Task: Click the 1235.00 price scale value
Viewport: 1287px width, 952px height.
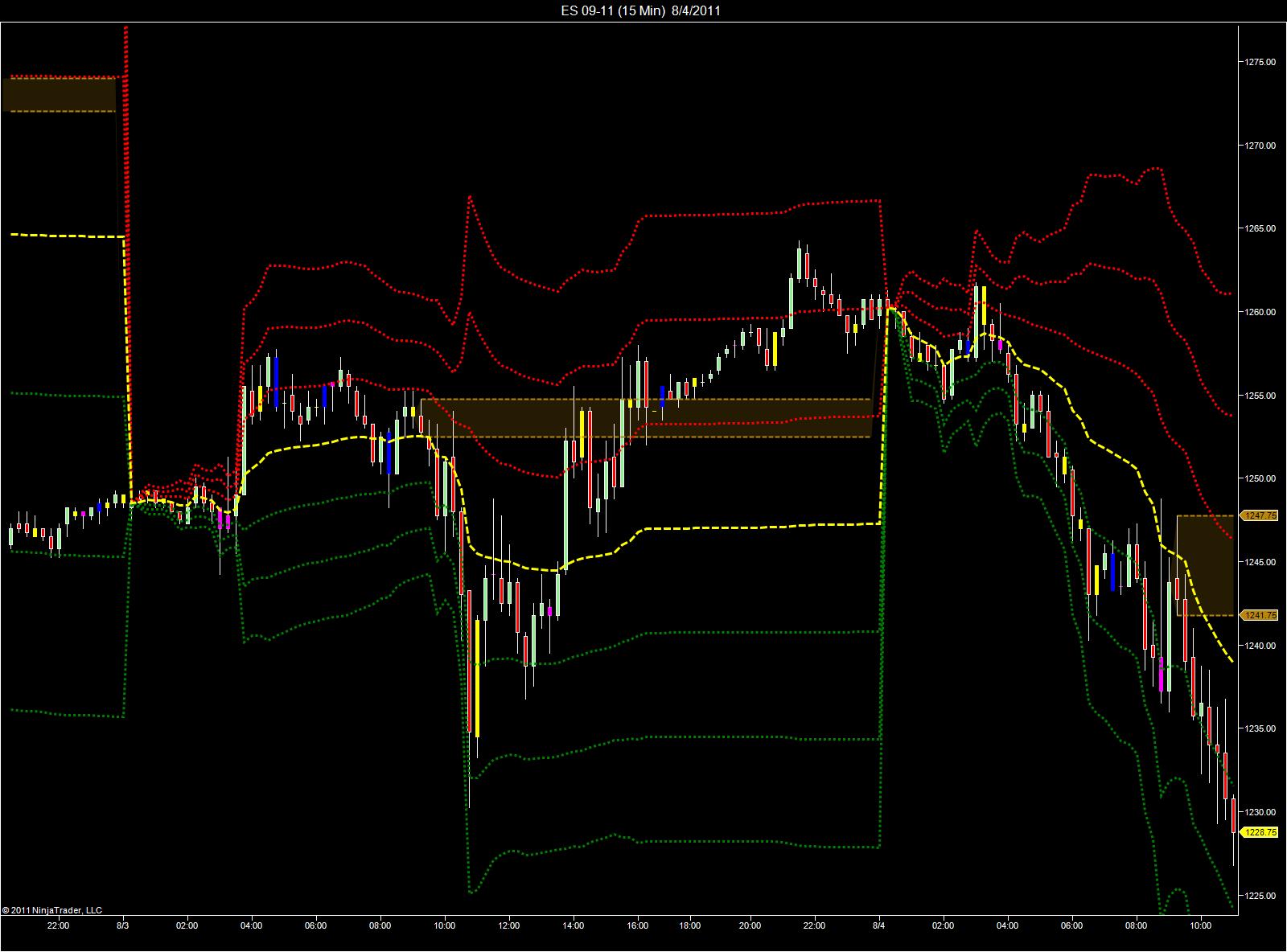Action: (1260, 728)
